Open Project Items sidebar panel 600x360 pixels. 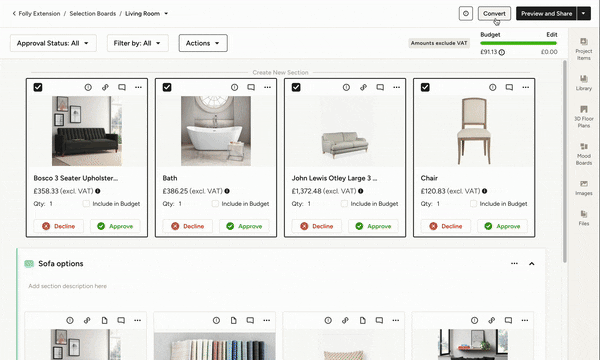(584, 49)
